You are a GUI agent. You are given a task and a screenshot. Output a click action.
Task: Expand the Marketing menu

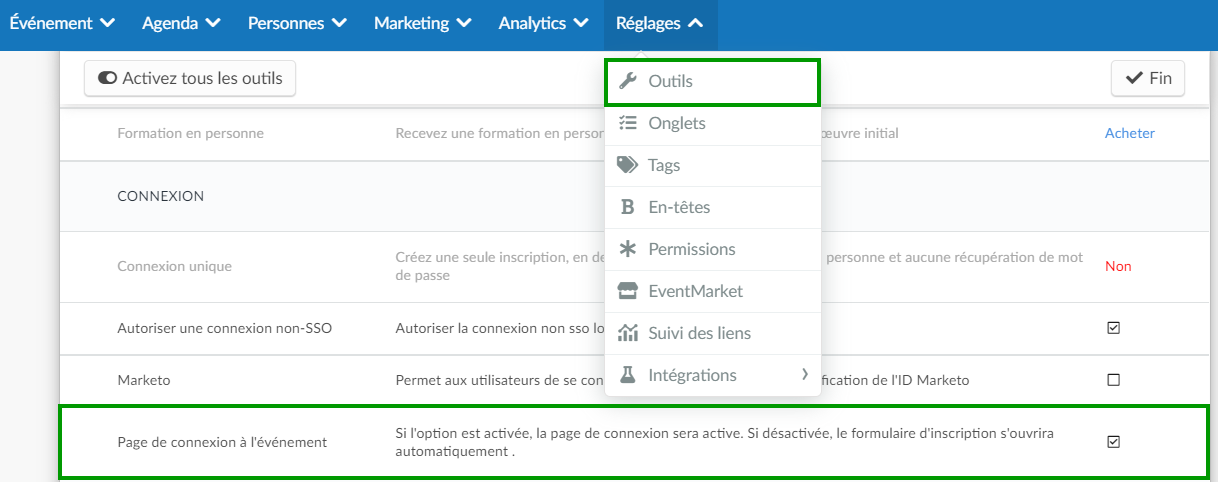point(423,23)
